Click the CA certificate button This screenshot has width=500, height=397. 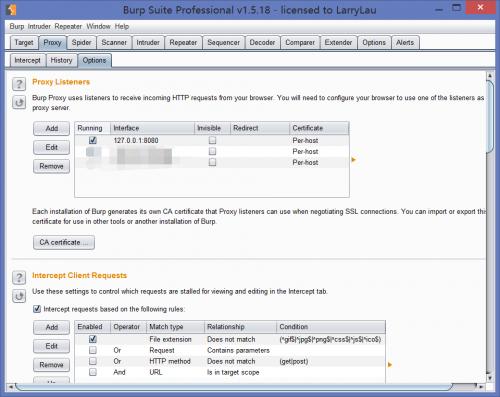coord(64,242)
